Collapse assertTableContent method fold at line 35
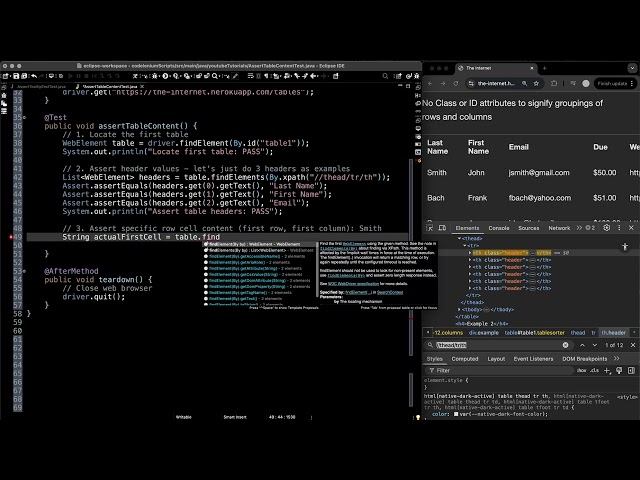Screen dimensions: 640x480 tap(24, 118)
